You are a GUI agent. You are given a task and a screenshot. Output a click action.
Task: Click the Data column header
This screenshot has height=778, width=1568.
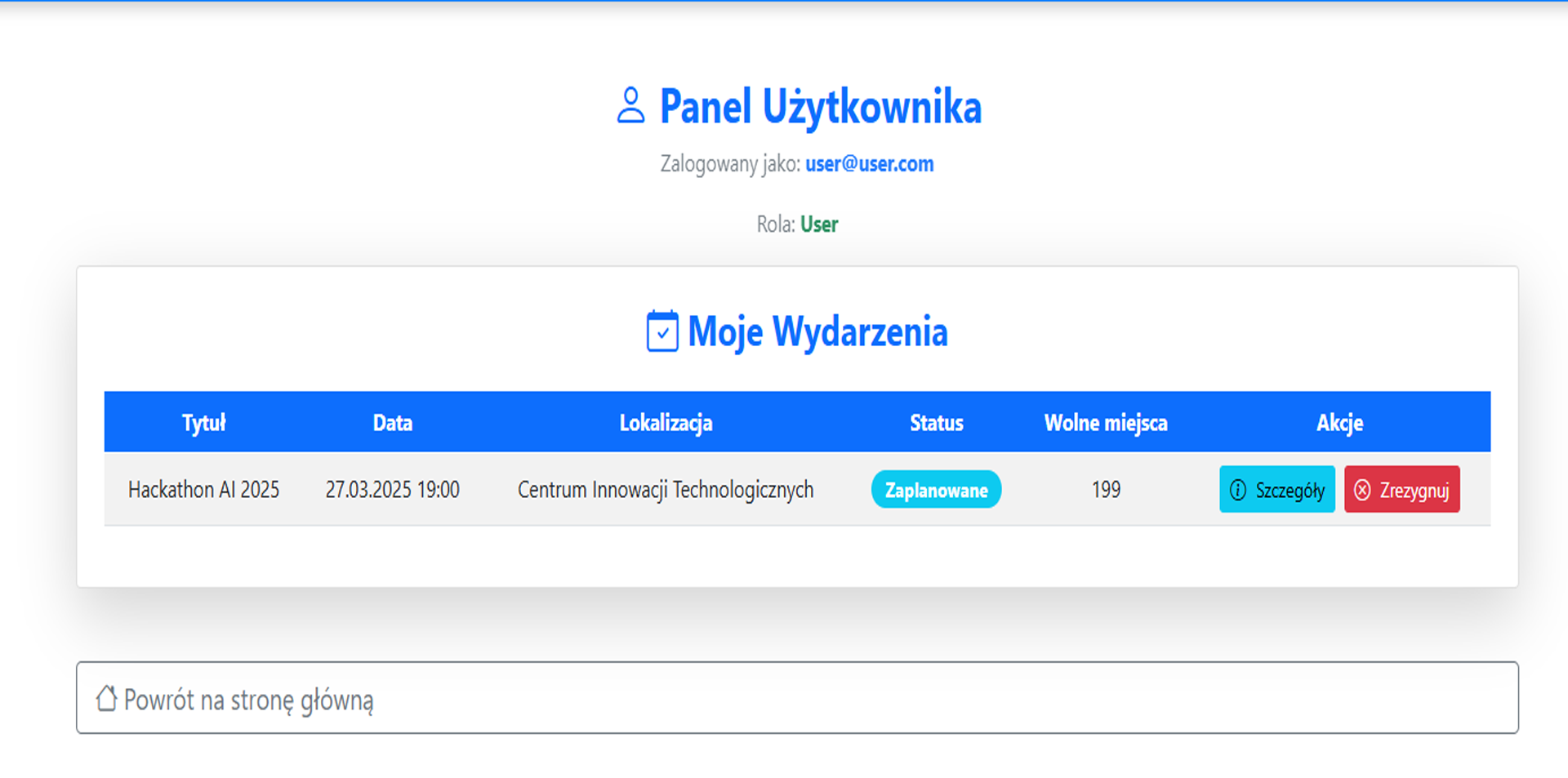[x=393, y=423]
